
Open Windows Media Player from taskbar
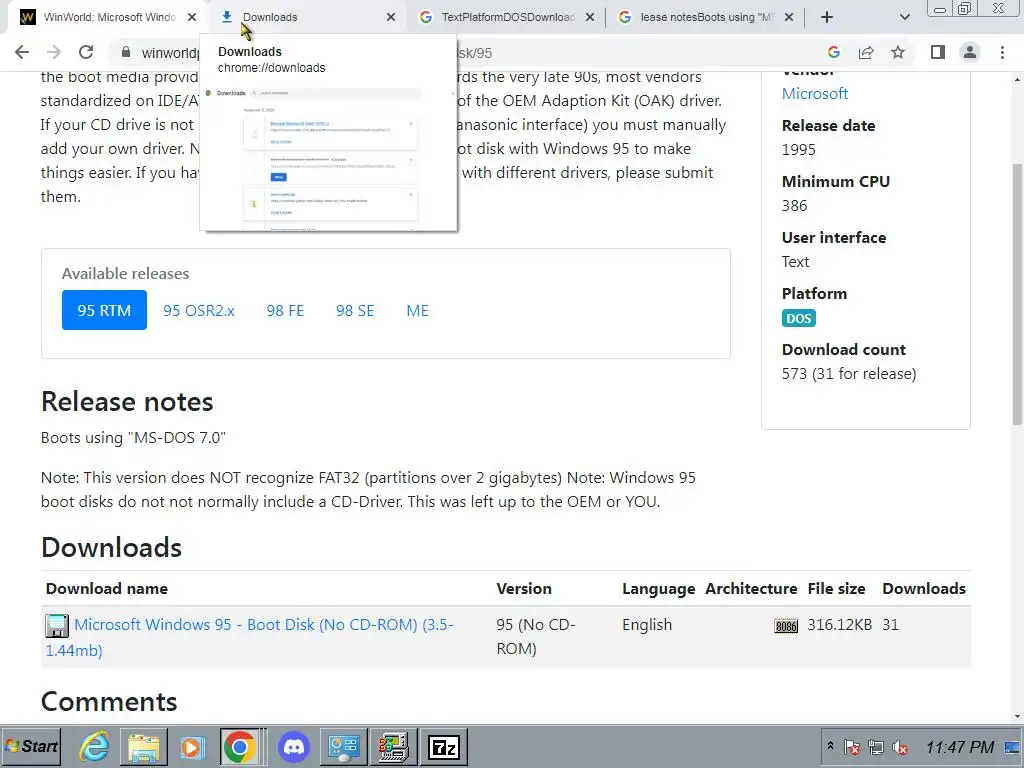[192, 746]
